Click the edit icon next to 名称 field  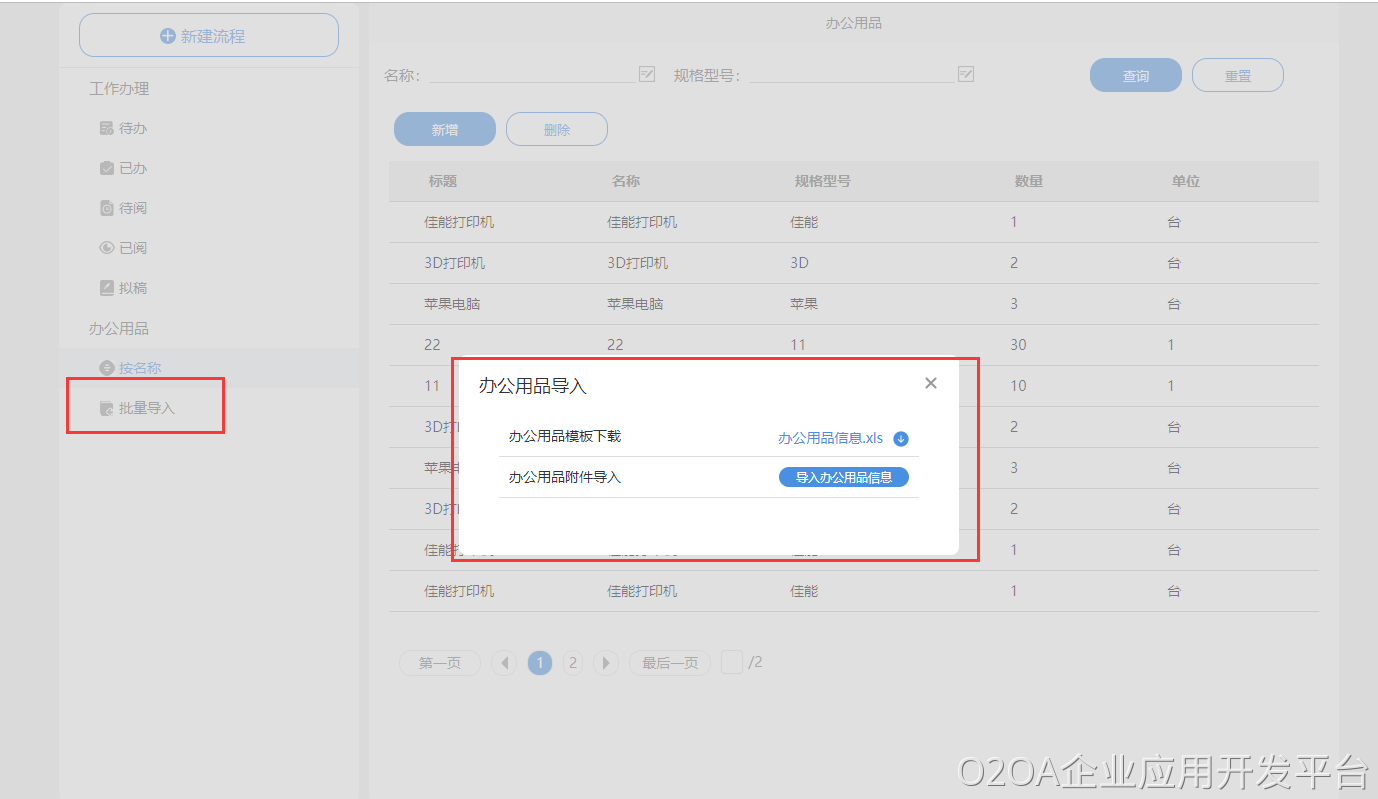(x=646, y=74)
